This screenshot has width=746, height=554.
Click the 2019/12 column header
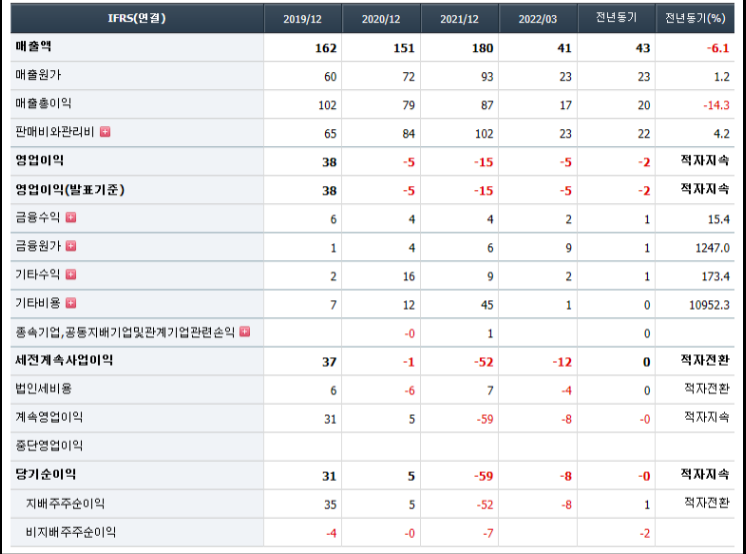pyautogui.click(x=303, y=19)
